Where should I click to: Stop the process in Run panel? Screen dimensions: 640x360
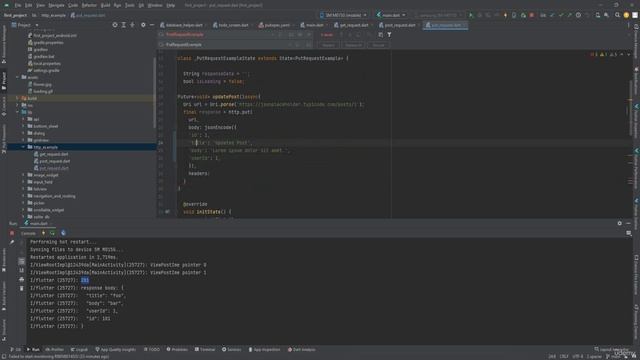tap(12, 233)
